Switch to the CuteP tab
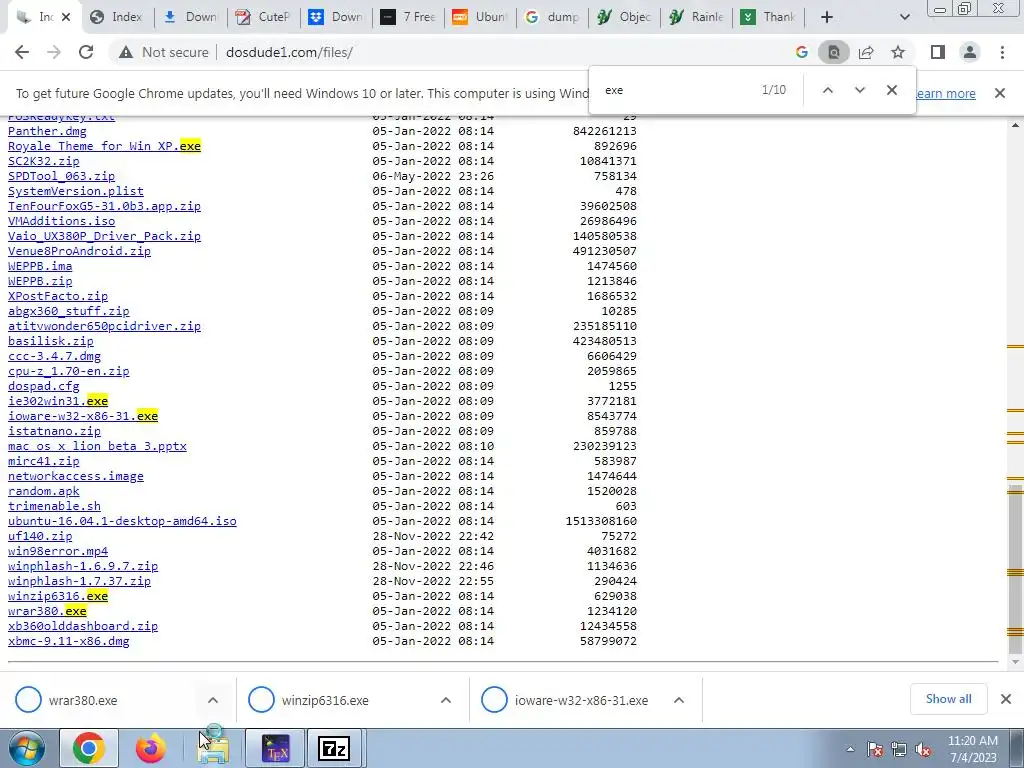This screenshot has width=1024, height=768. click(x=263, y=17)
